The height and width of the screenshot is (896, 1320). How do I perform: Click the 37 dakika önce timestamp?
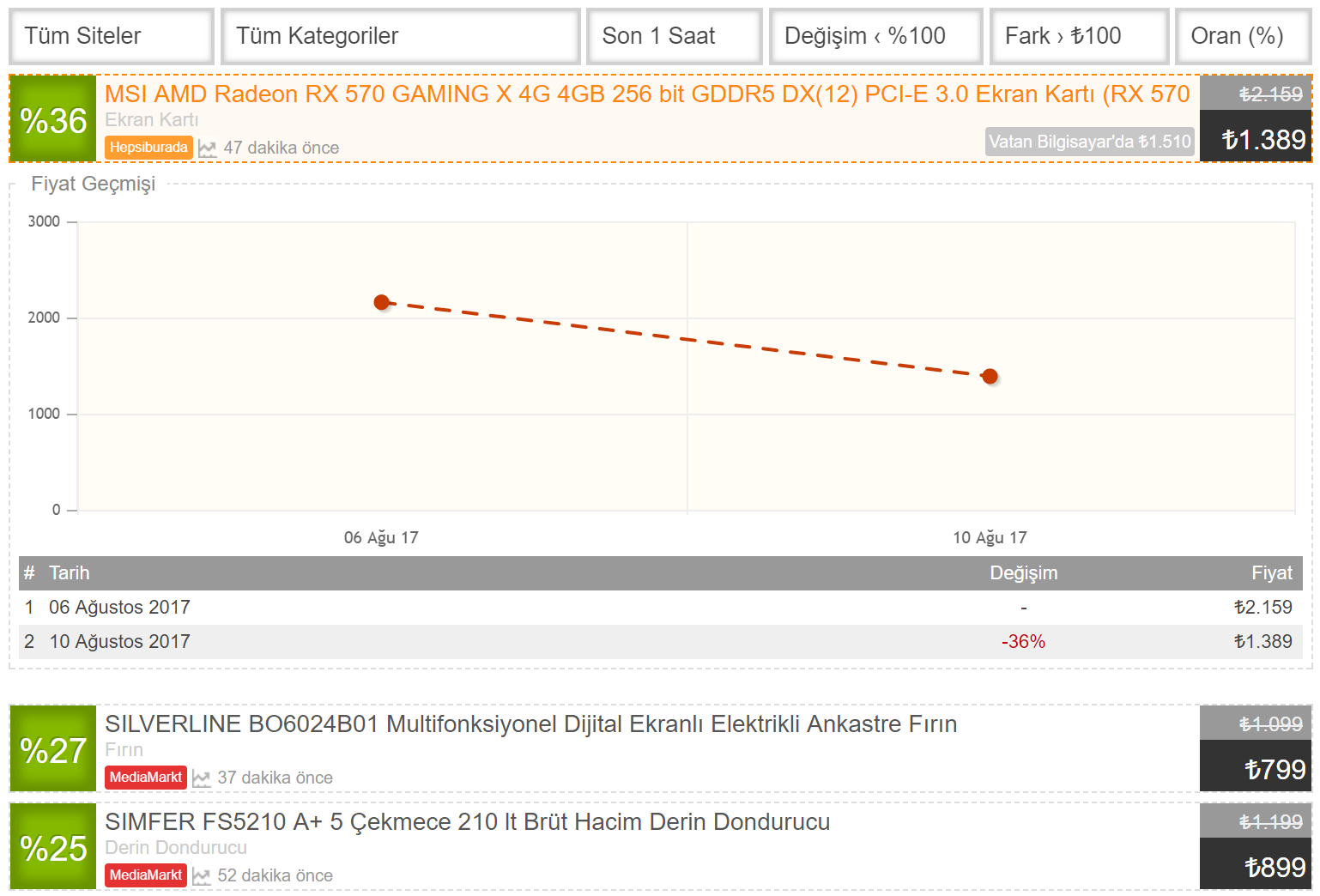click(x=275, y=778)
